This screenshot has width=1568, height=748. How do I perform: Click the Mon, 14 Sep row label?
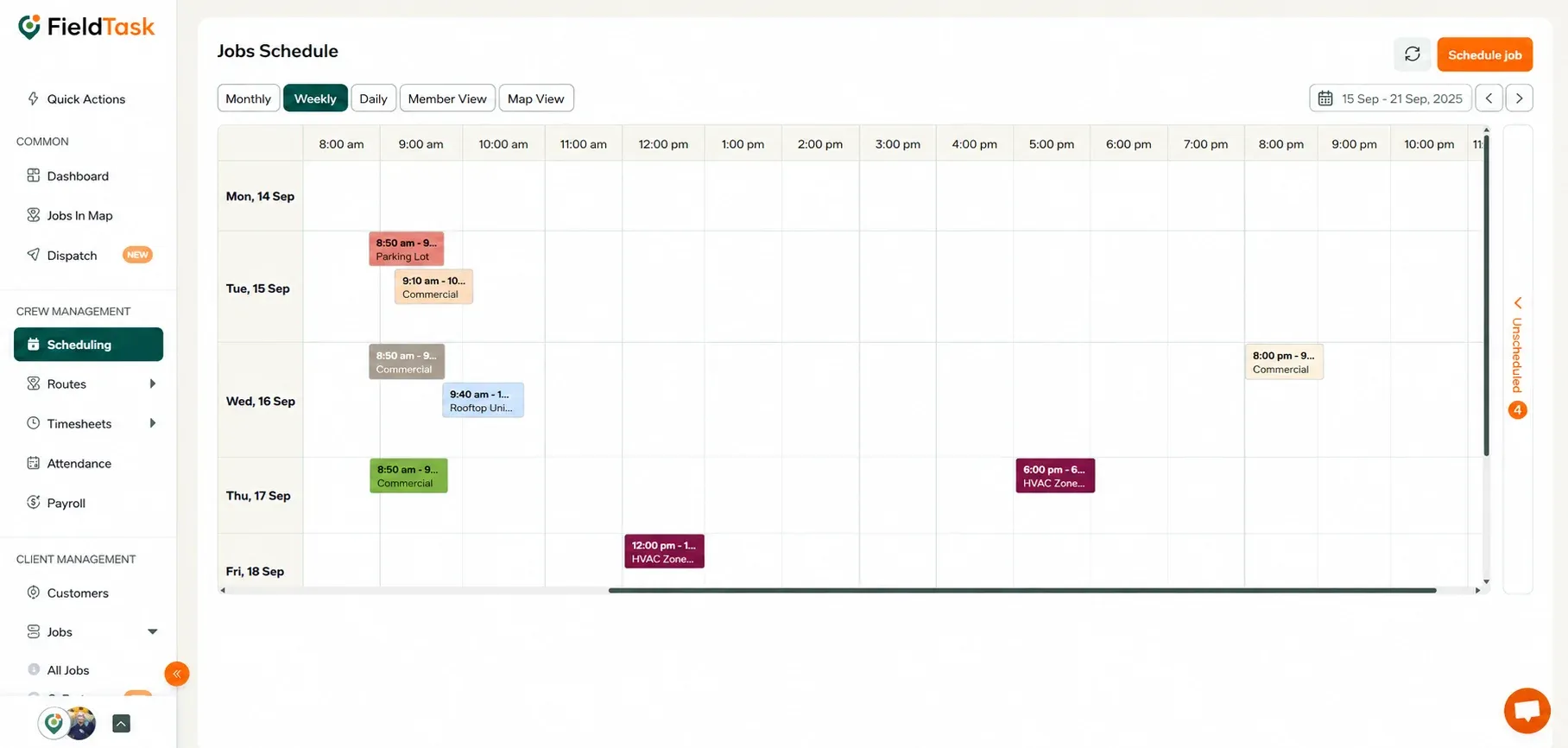(260, 196)
